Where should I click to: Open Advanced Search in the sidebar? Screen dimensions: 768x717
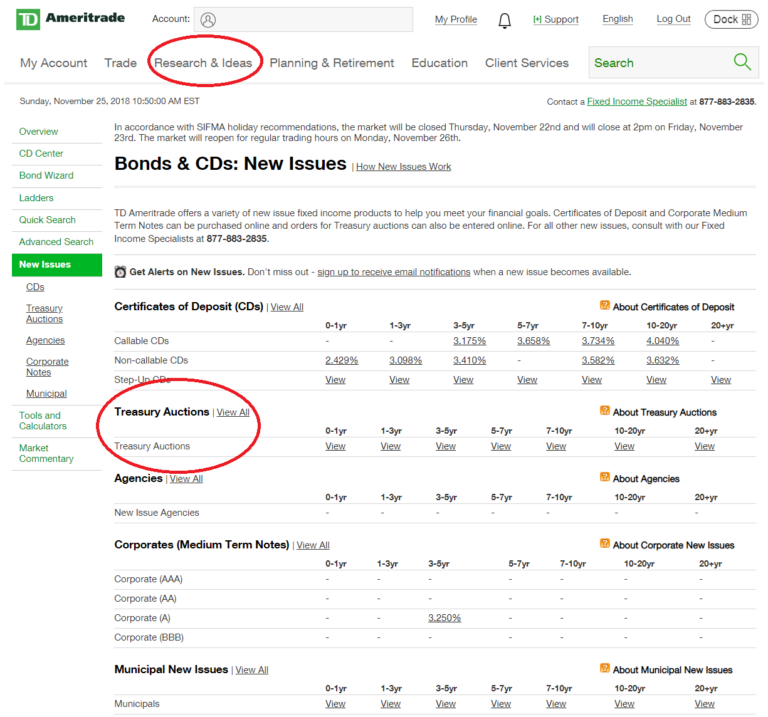pos(56,242)
